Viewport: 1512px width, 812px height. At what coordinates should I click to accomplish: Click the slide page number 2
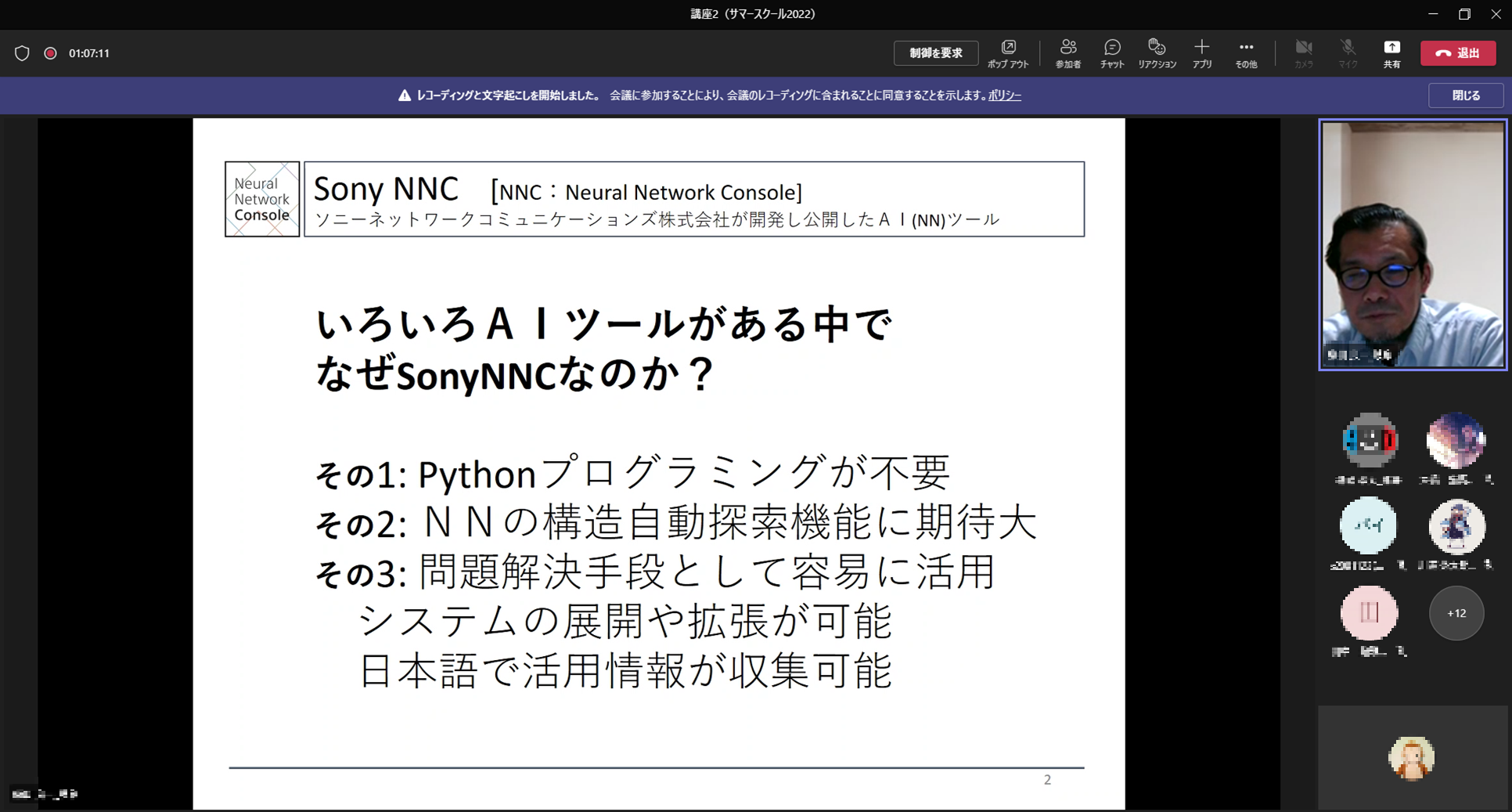pyautogui.click(x=1047, y=780)
